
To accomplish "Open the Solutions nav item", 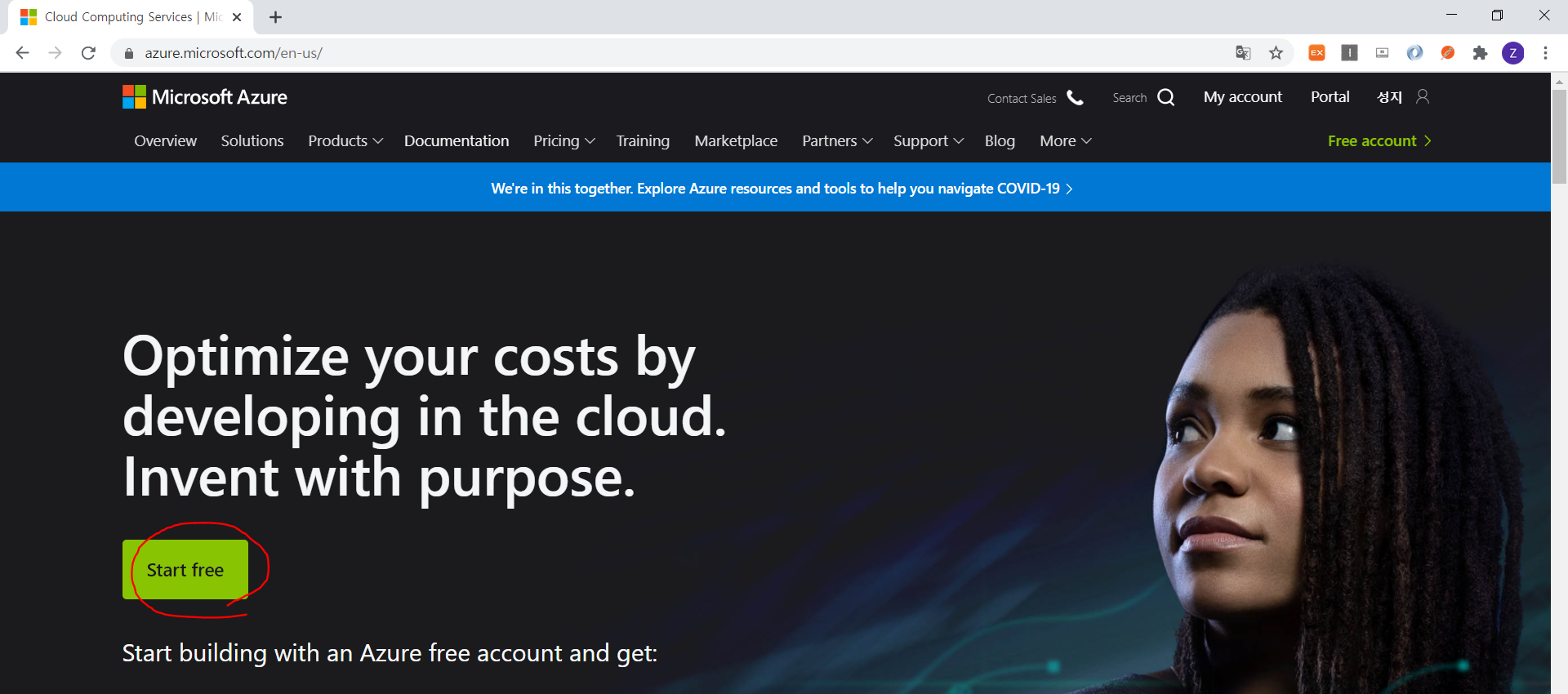I will (x=252, y=141).
